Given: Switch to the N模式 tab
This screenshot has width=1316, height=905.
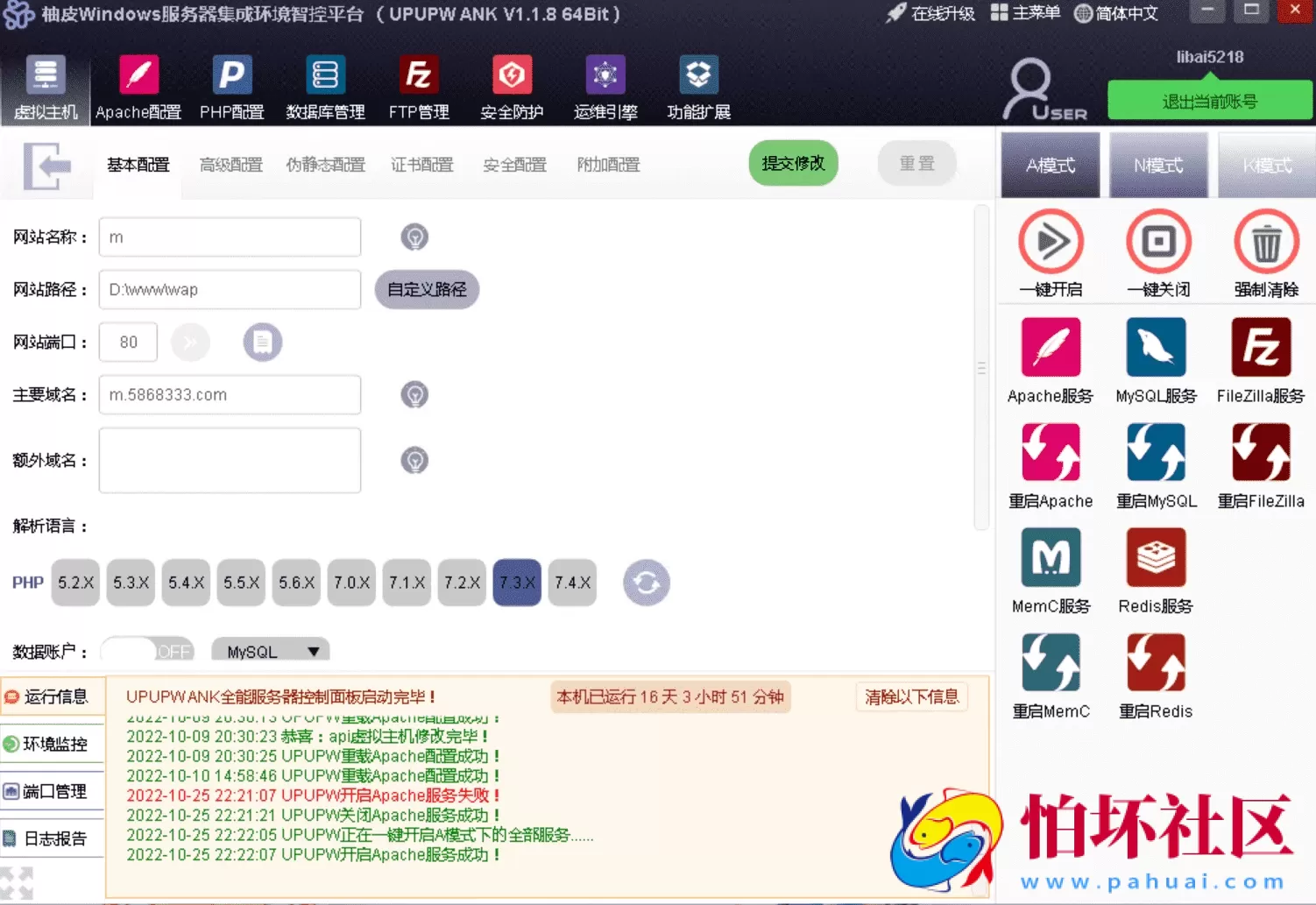Looking at the screenshot, I should pyautogui.click(x=1158, y=165).
